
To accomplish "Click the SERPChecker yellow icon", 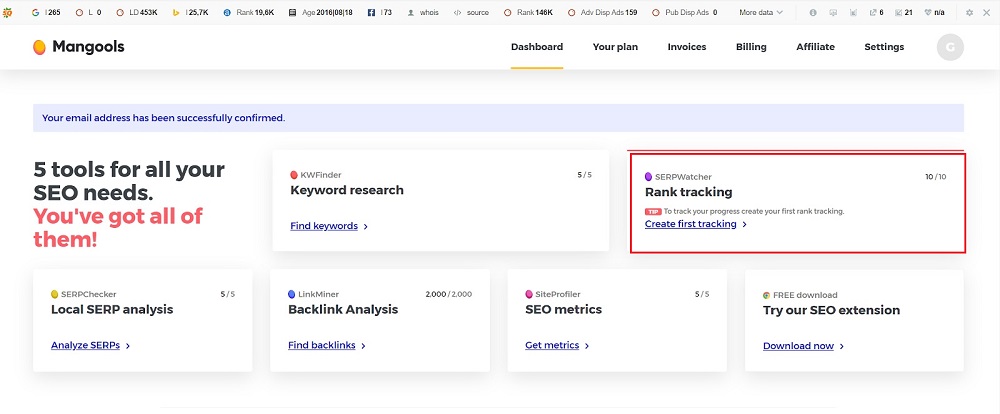I will (x=55, y=295).
